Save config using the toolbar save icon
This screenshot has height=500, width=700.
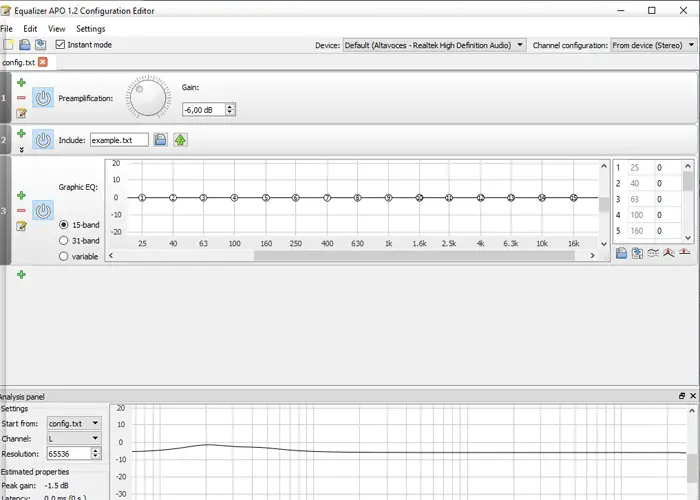41,45
